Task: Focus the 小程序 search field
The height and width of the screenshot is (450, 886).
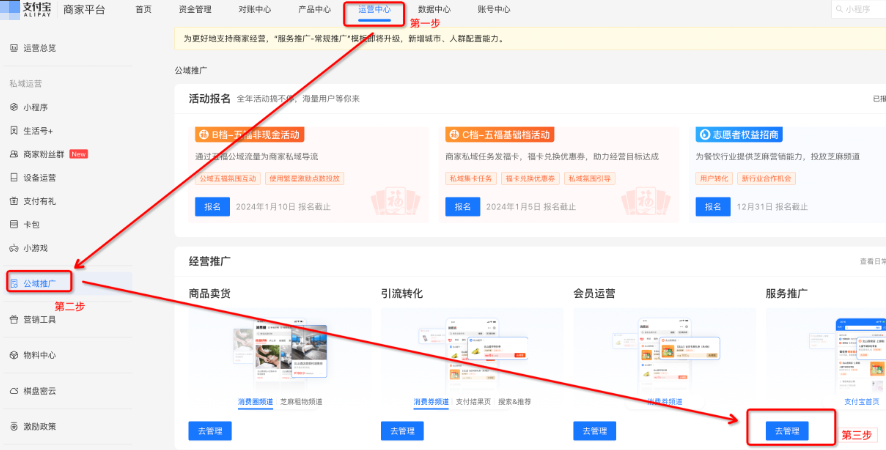Action: (859, 10)
